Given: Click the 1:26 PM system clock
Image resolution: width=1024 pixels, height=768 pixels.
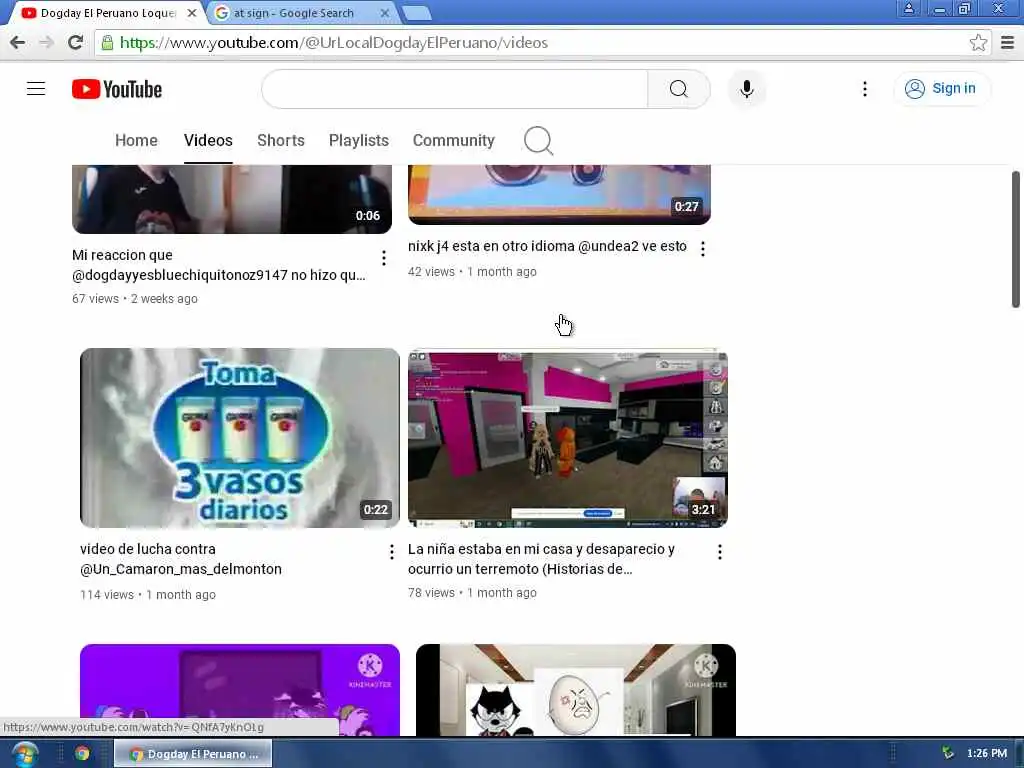Looking at the screenshot, I should click(x=987, y=754).
